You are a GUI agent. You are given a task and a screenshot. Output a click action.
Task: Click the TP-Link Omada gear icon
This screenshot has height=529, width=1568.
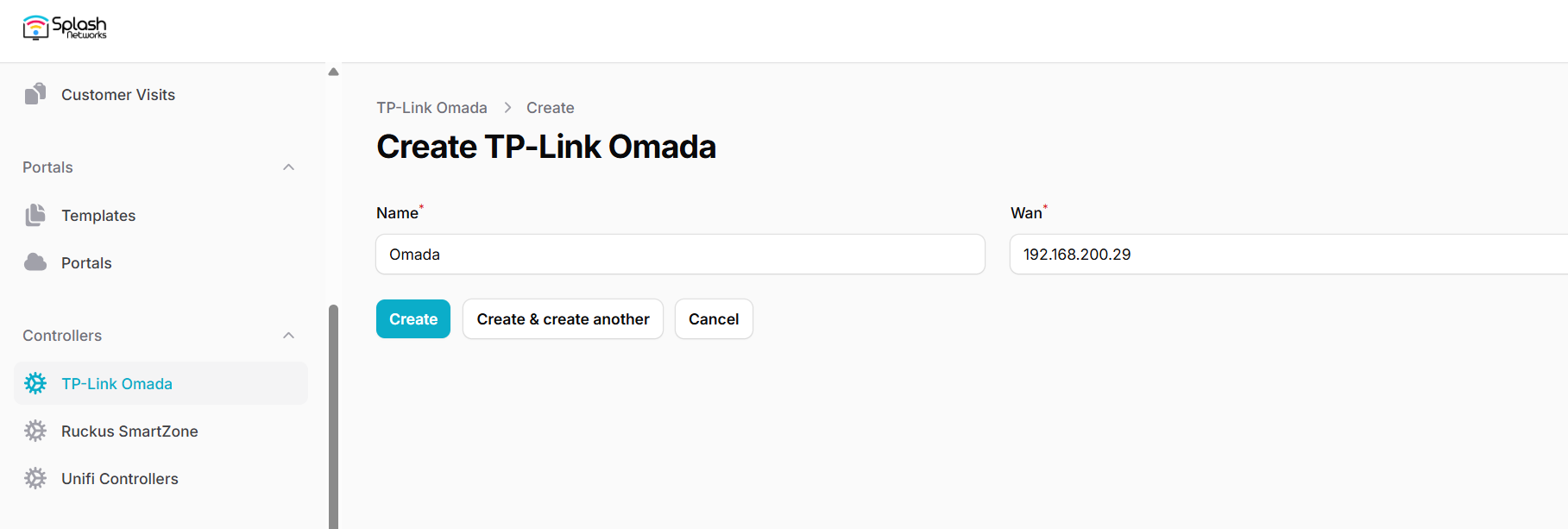coord(35,383)
